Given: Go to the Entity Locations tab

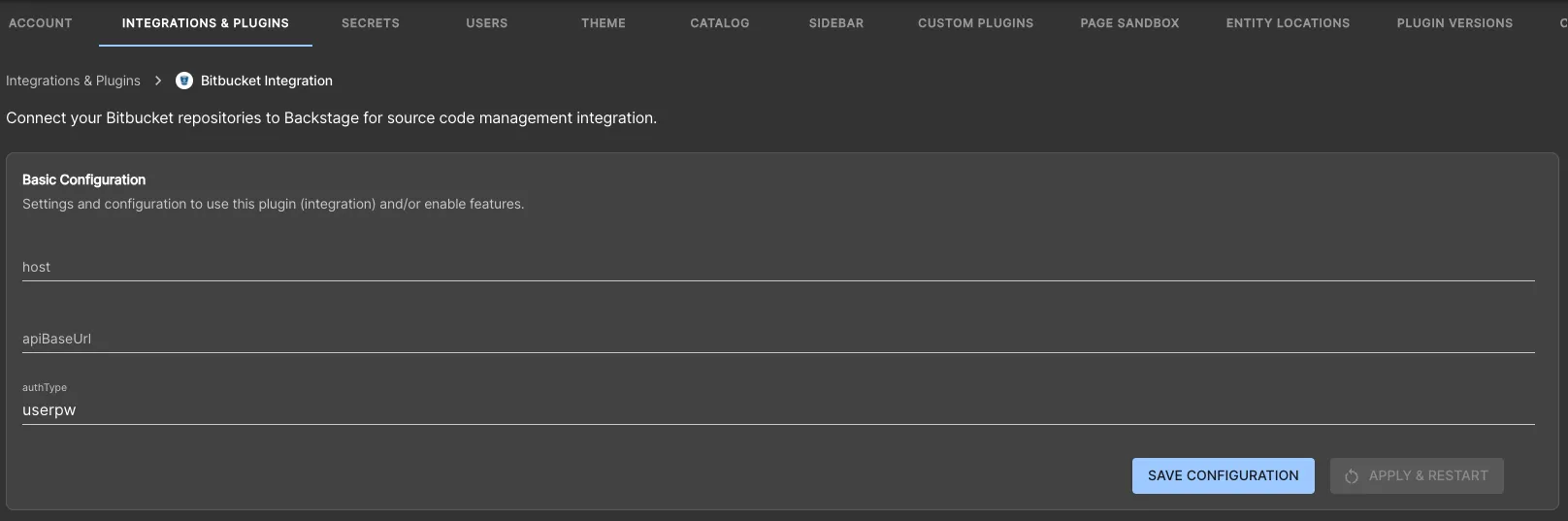Looking at the screenshot, I should point(1289,22).
